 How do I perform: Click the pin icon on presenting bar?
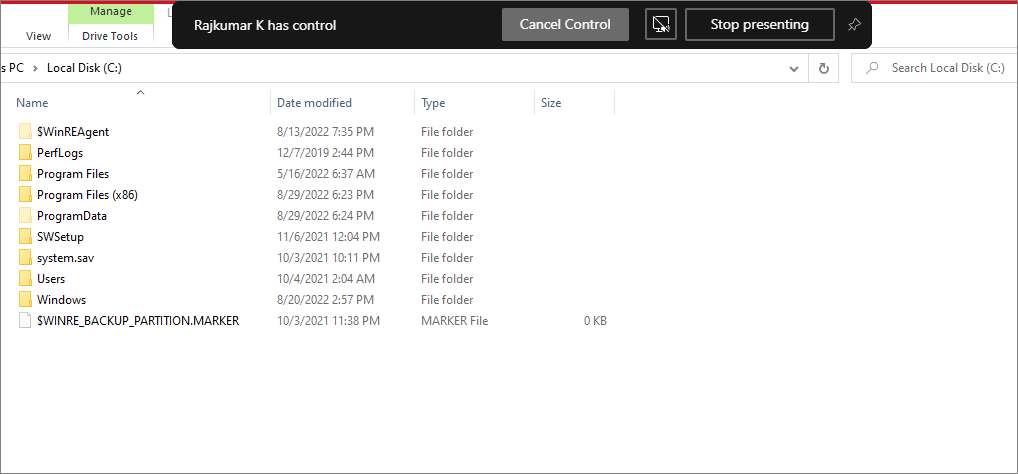[853, 25]
